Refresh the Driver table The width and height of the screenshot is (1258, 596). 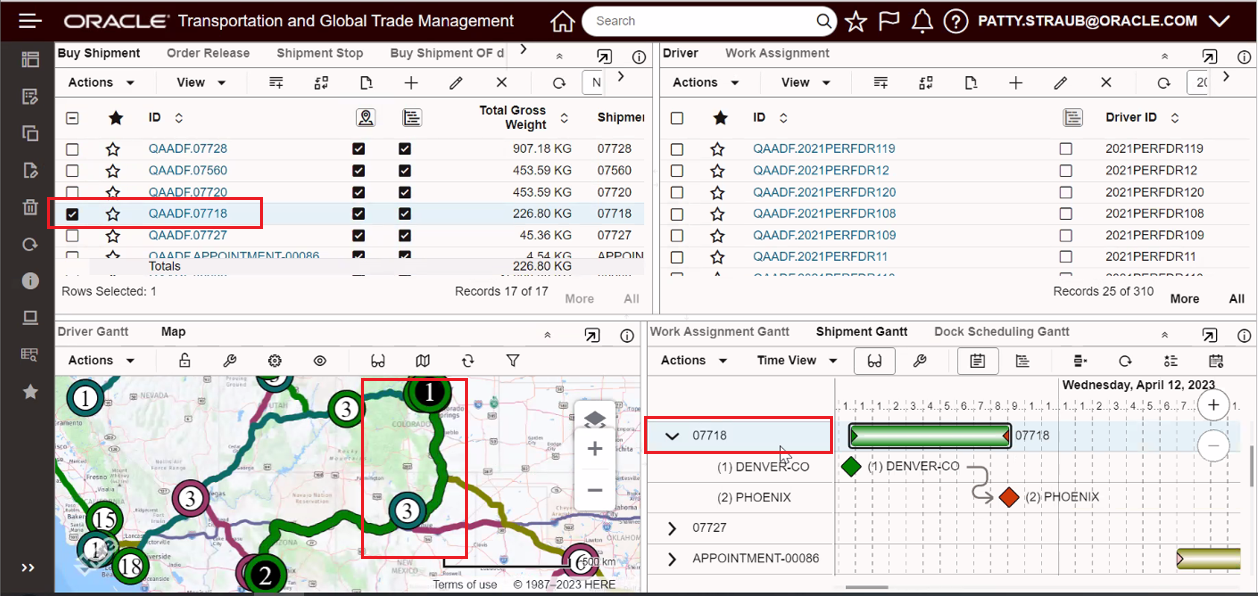[x=1163, y=83]
